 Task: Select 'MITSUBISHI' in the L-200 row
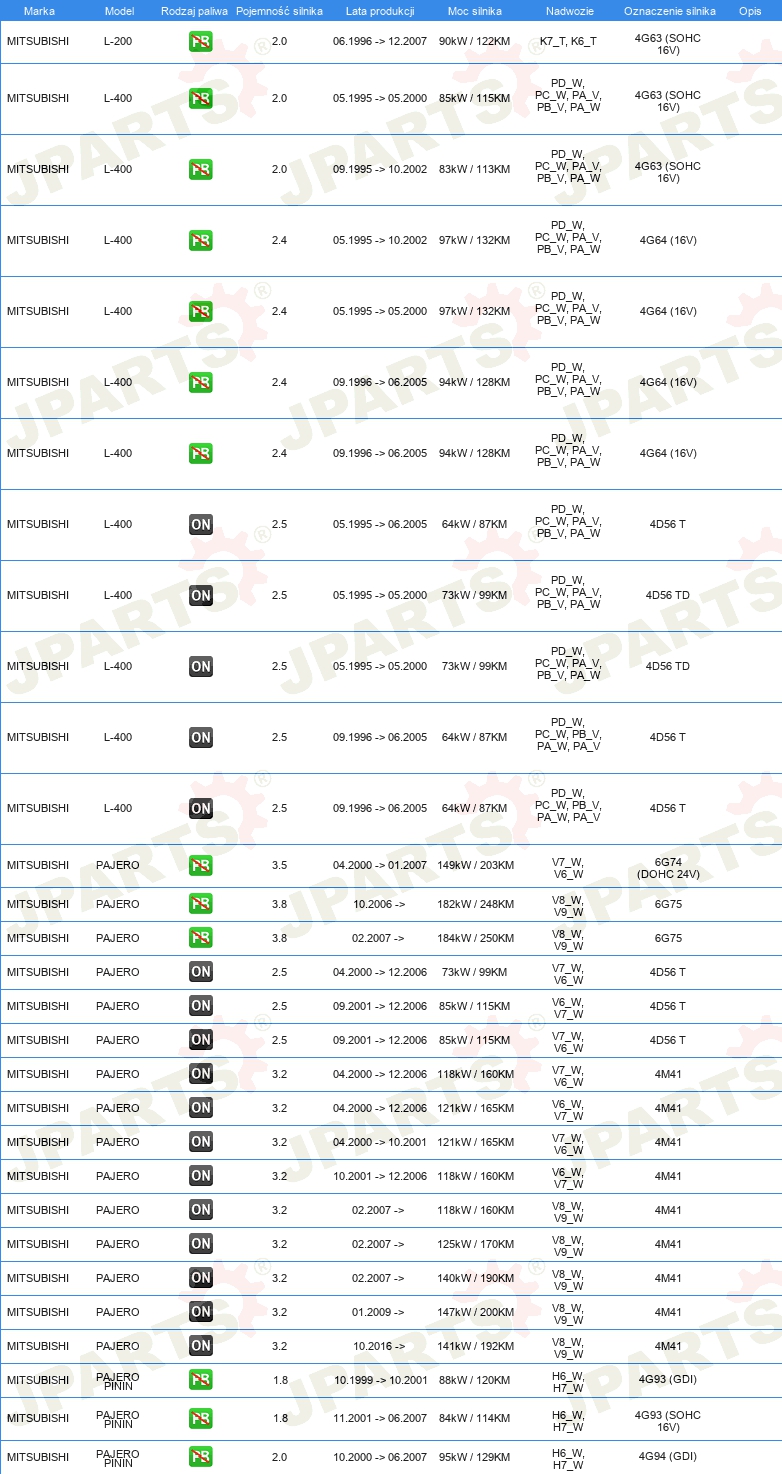pos(38,42)
